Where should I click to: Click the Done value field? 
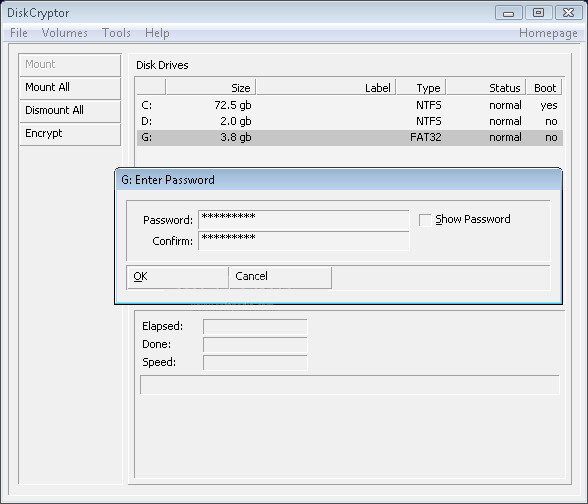pyautogui.click(x=255, y=344)
